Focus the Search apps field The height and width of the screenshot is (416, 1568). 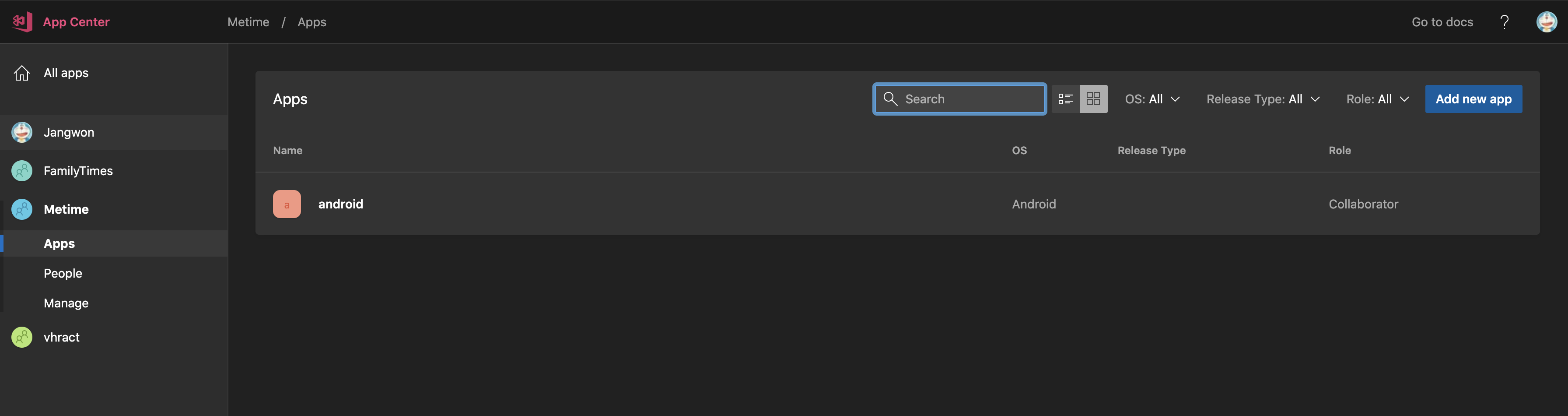960,99
